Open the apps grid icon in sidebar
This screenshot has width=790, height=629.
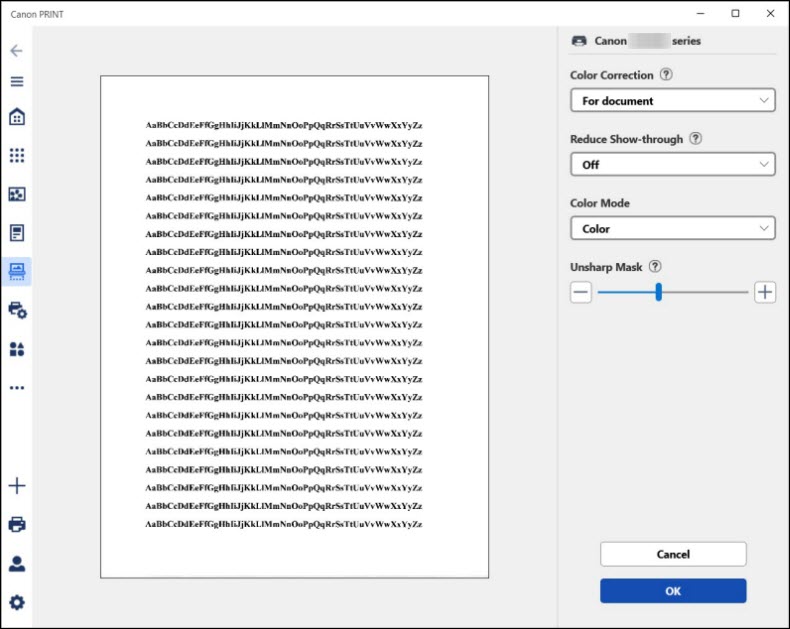click(x=17, y=155)
